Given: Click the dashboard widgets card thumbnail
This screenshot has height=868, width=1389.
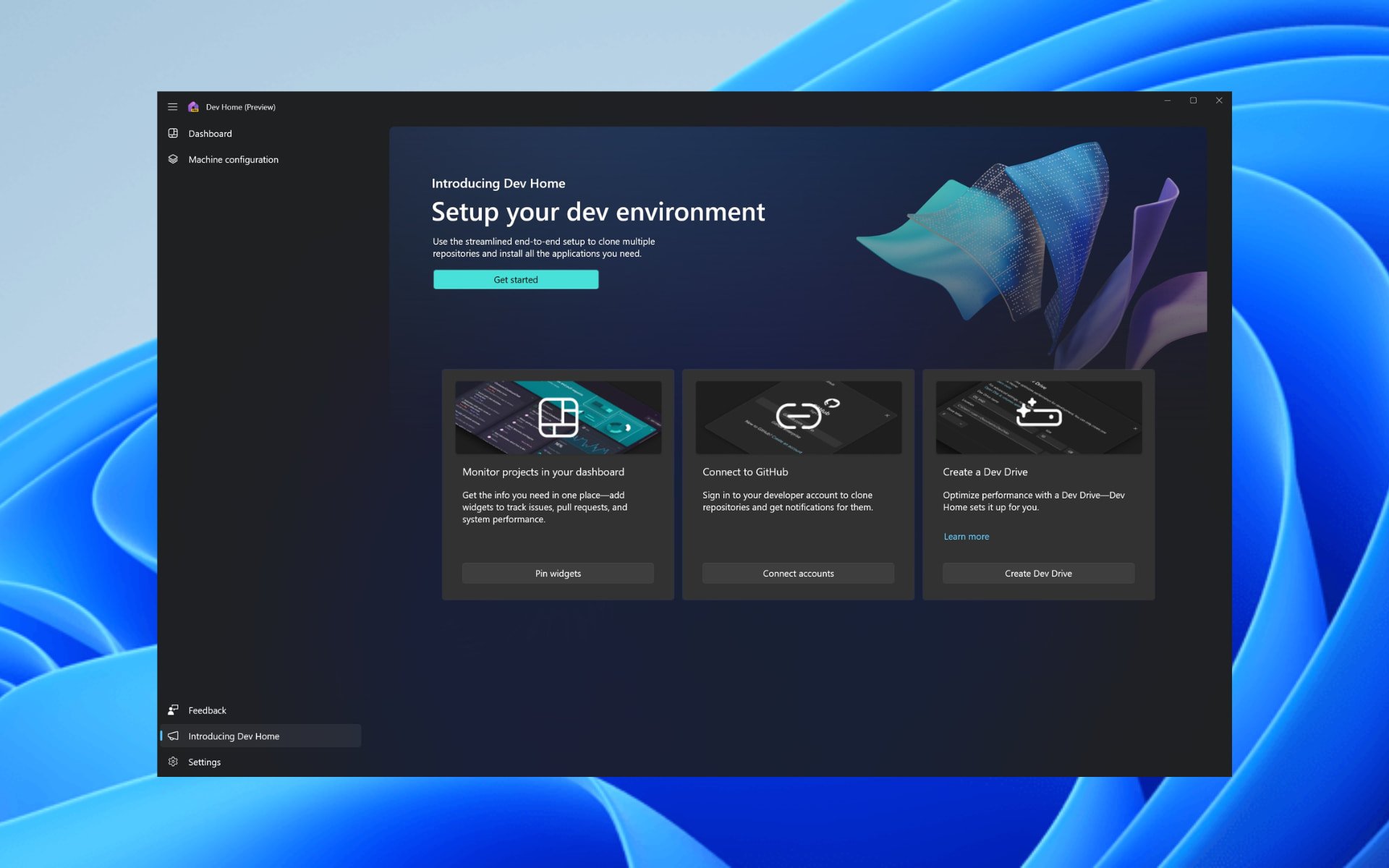Looking at the screenshot, I should pyautogui.click(x=558, y=417).
